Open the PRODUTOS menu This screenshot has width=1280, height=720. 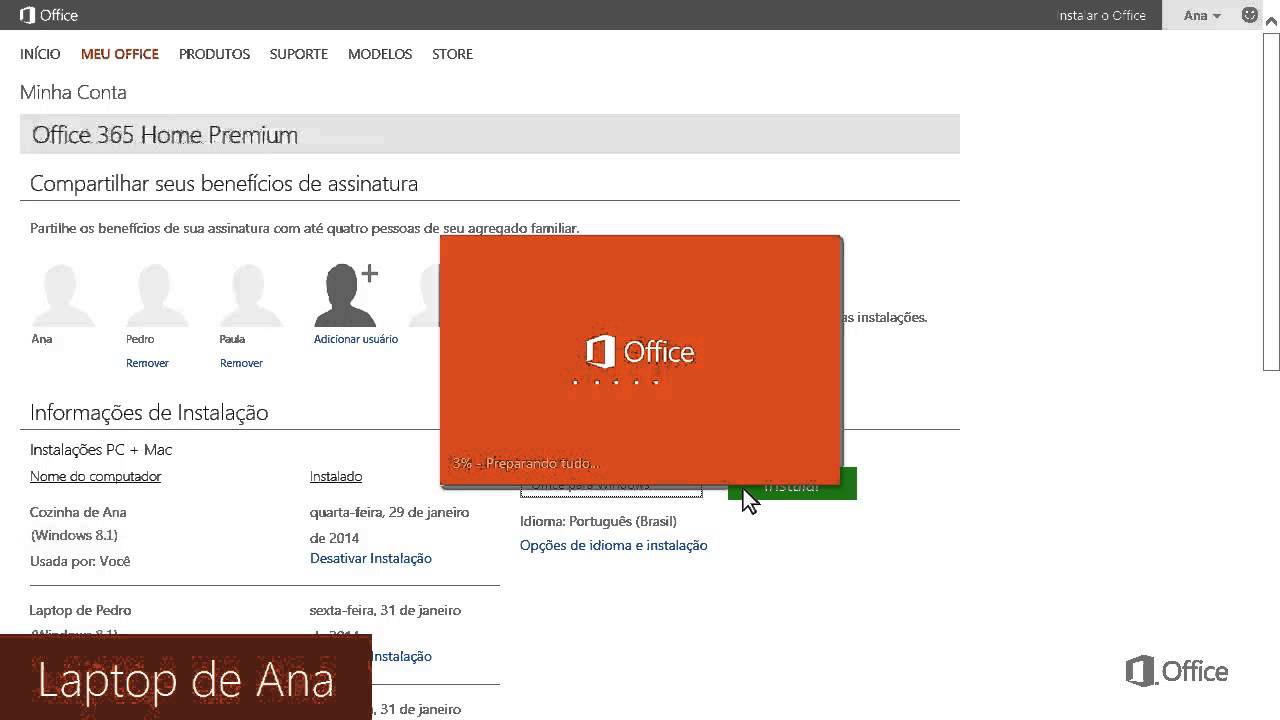[x=214, y=54]
